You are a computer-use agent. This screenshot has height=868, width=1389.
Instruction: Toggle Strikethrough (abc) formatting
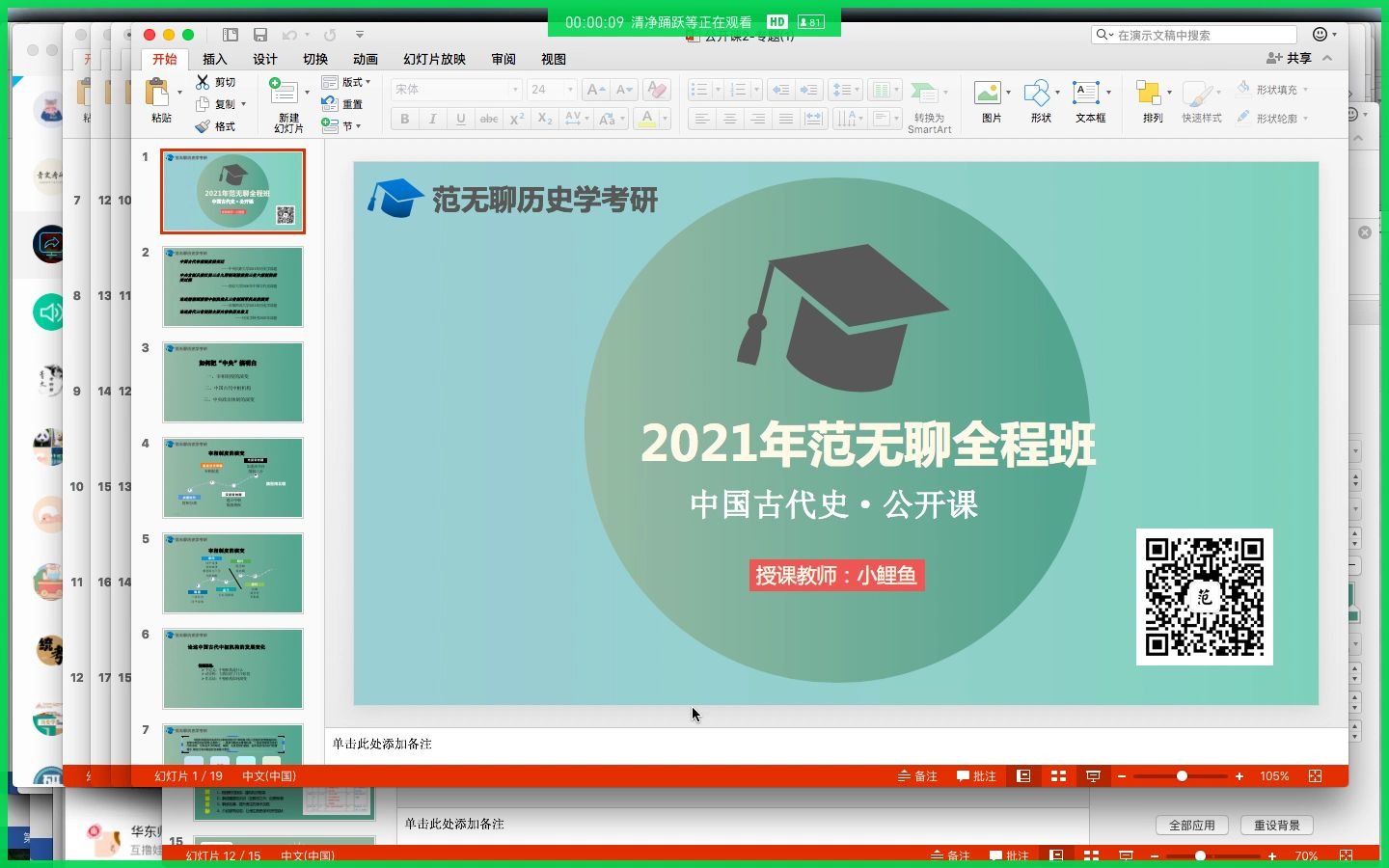pyautogui.click(x=489, y=119)
